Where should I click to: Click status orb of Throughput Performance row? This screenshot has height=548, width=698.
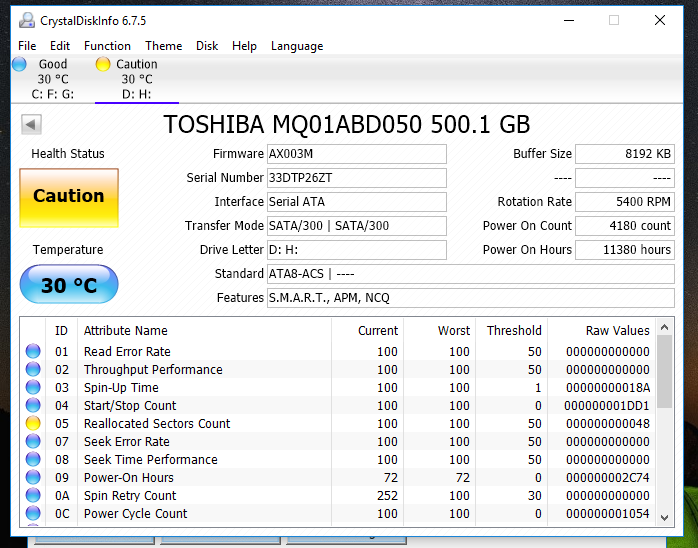coord(33,369)
